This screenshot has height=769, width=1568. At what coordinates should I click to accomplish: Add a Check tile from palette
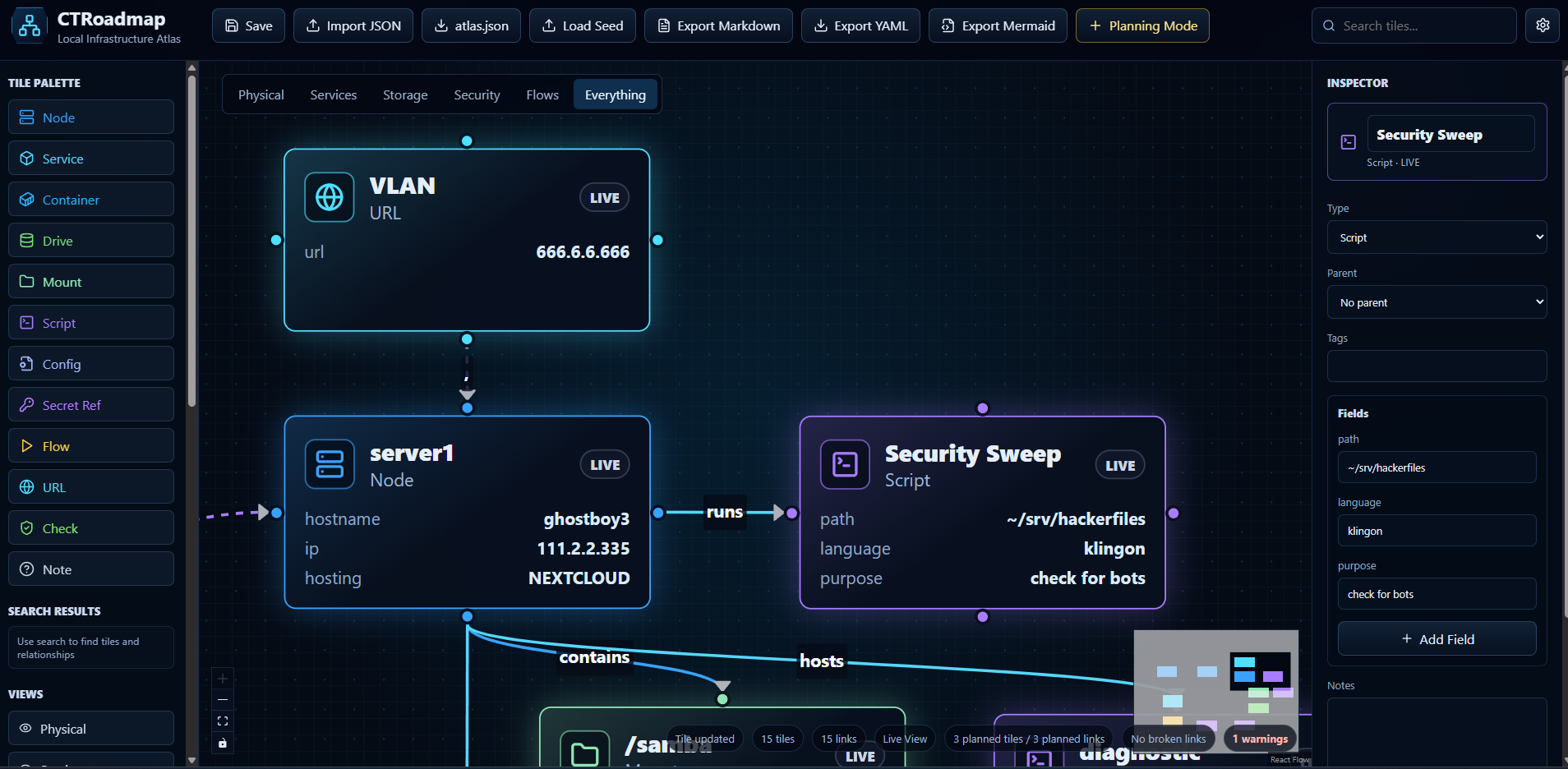(x=91, y=528)
